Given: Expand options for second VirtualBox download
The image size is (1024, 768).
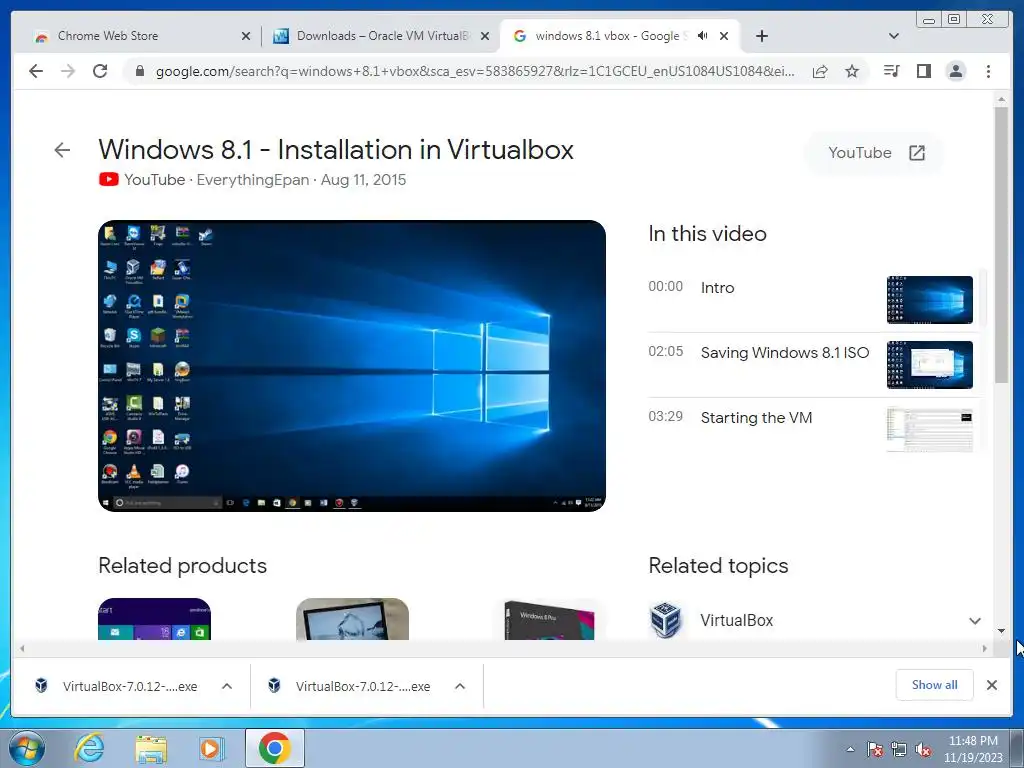Looking at the screenshot, I should click(460, 686).
